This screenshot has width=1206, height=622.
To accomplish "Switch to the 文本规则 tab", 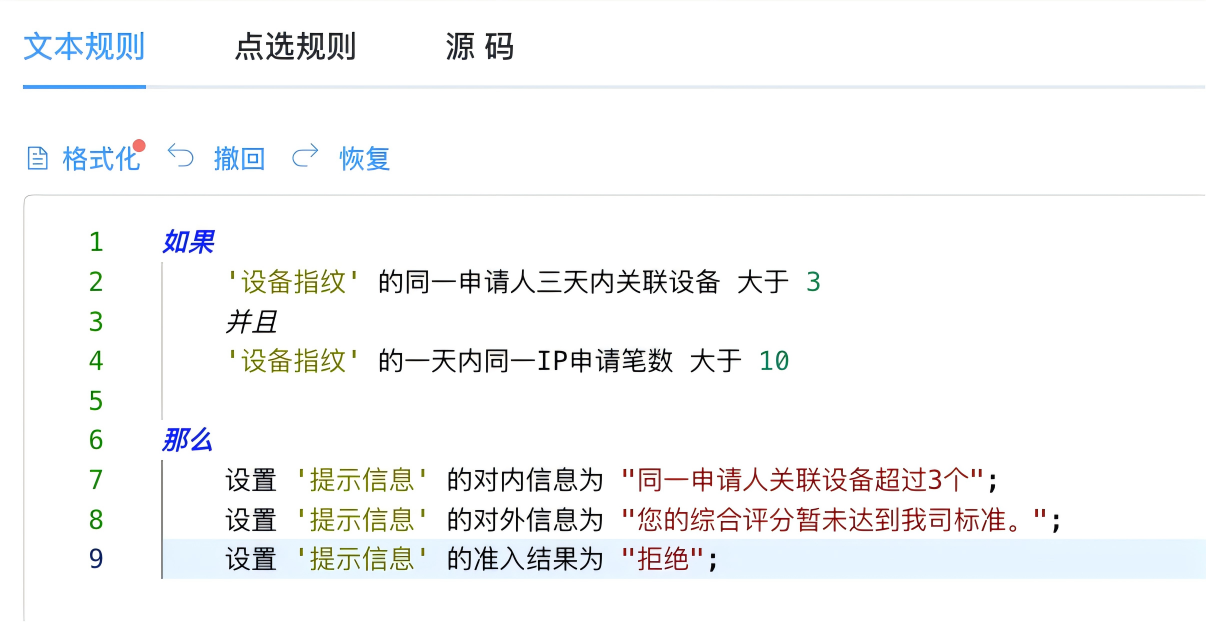I will (84, 47).
